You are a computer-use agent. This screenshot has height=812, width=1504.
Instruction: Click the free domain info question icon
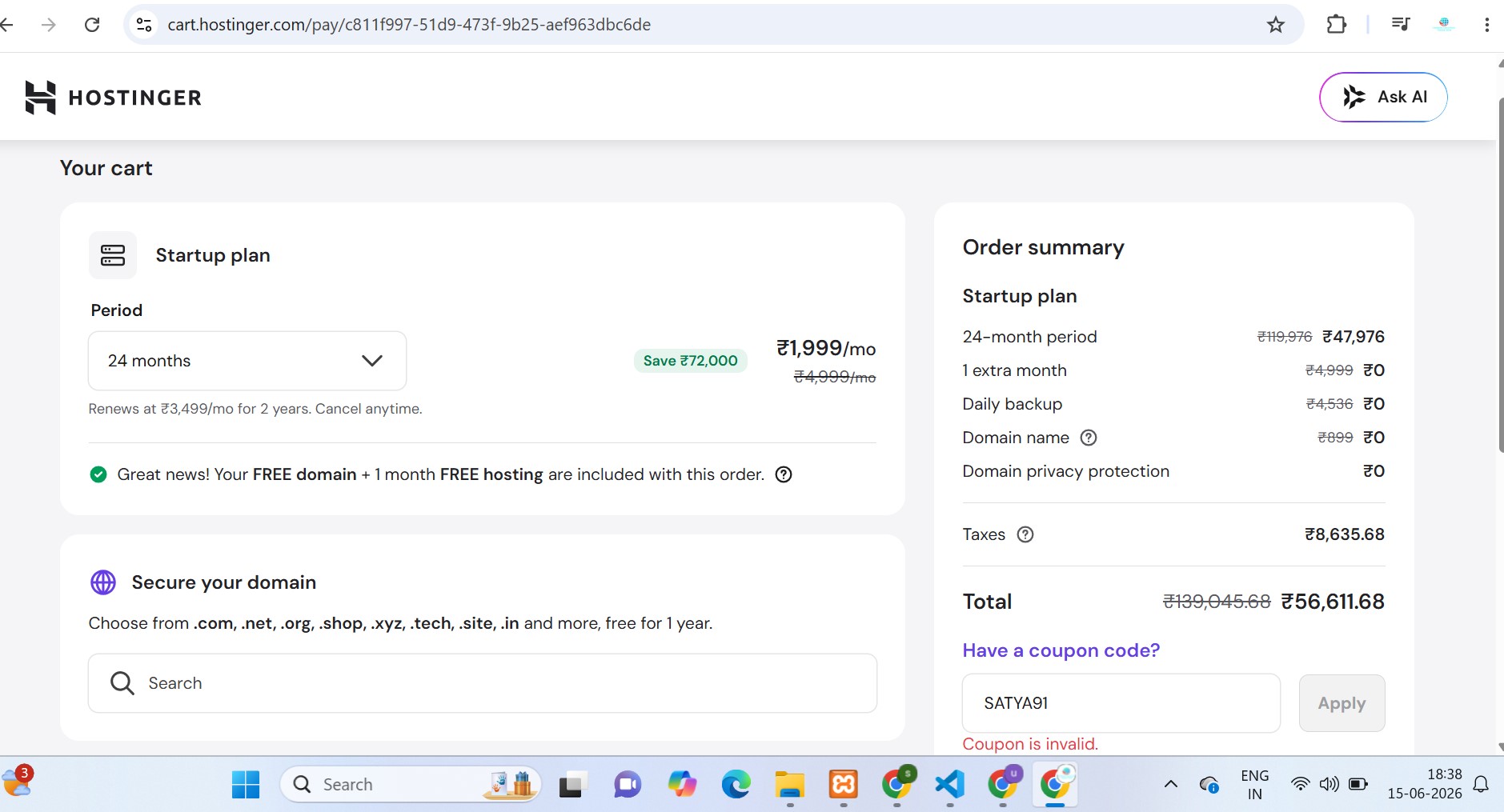(x=784, y=474)
